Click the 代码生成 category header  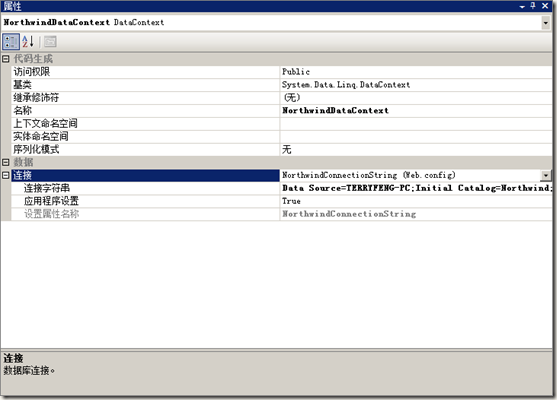click(33, 59)
